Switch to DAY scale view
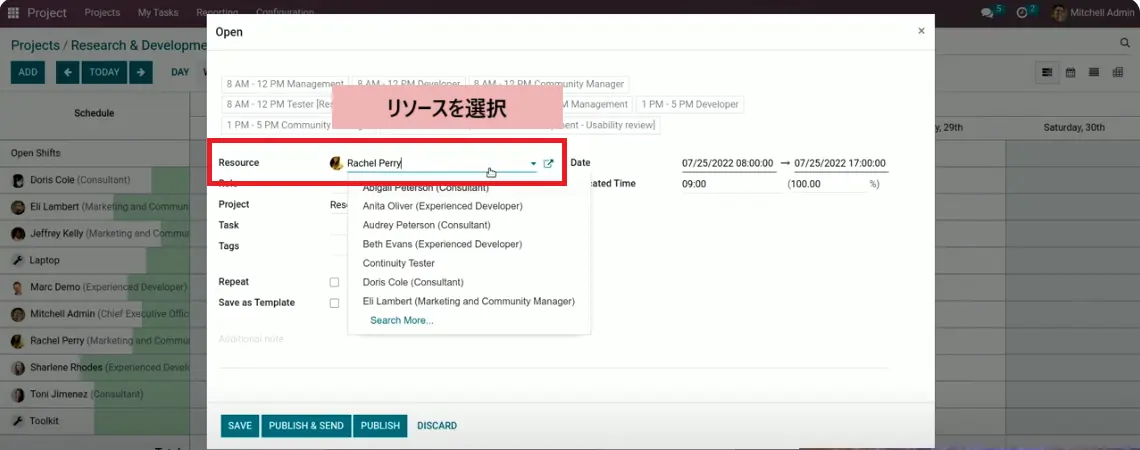 (x=180, y=72)
